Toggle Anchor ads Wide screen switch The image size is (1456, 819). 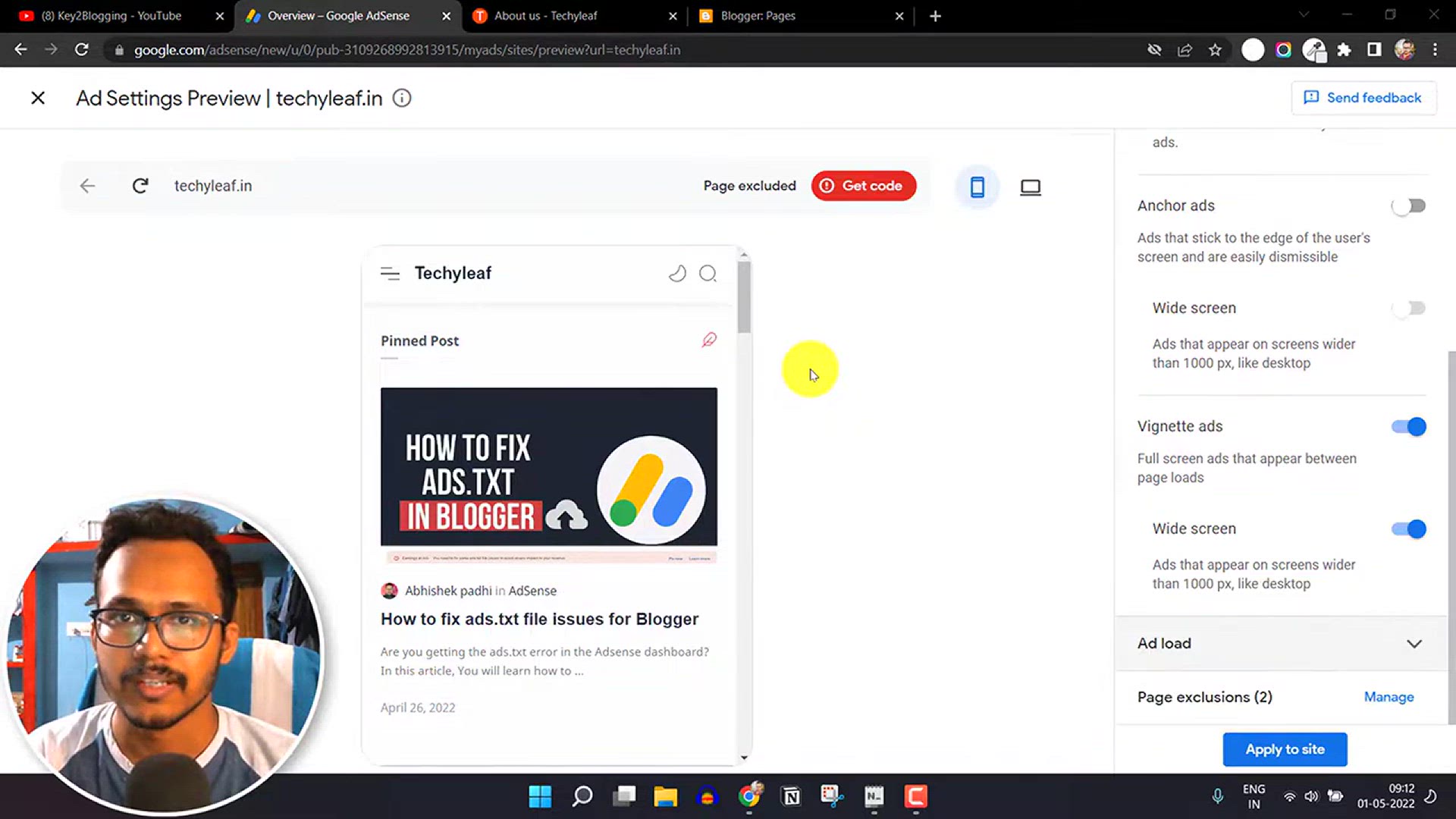tap(1408, 308)
